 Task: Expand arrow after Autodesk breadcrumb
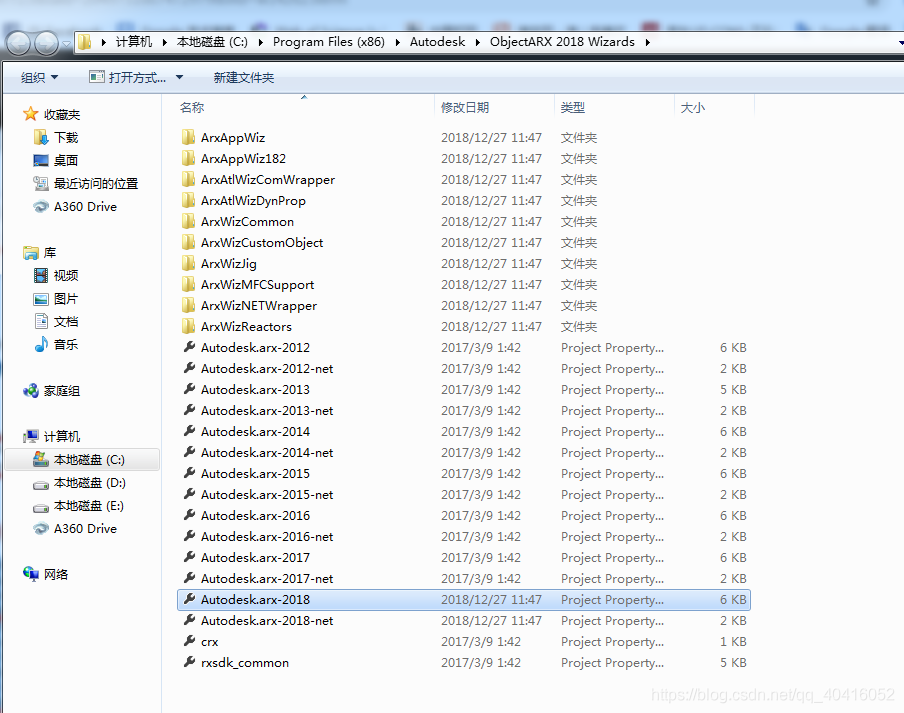(x=477, y=42)
